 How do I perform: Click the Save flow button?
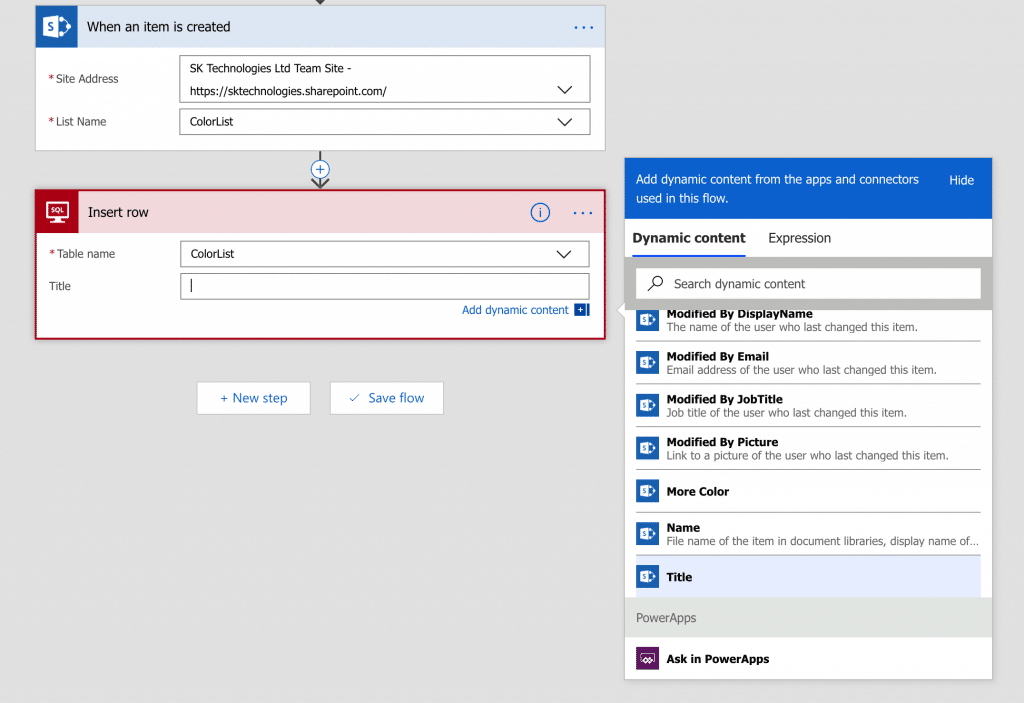coord(387,398)
